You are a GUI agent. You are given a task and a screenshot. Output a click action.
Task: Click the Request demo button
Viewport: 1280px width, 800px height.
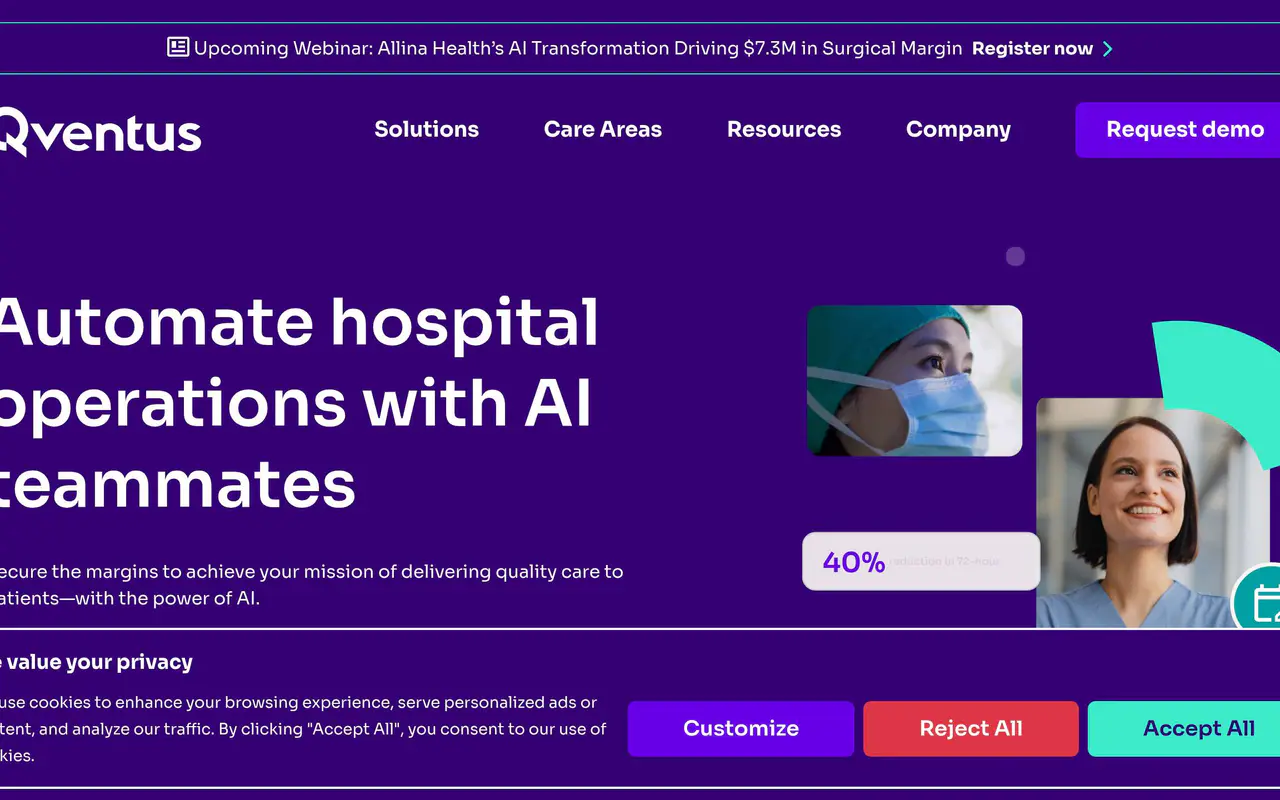pyautogui.click(x=1178, y=130)
